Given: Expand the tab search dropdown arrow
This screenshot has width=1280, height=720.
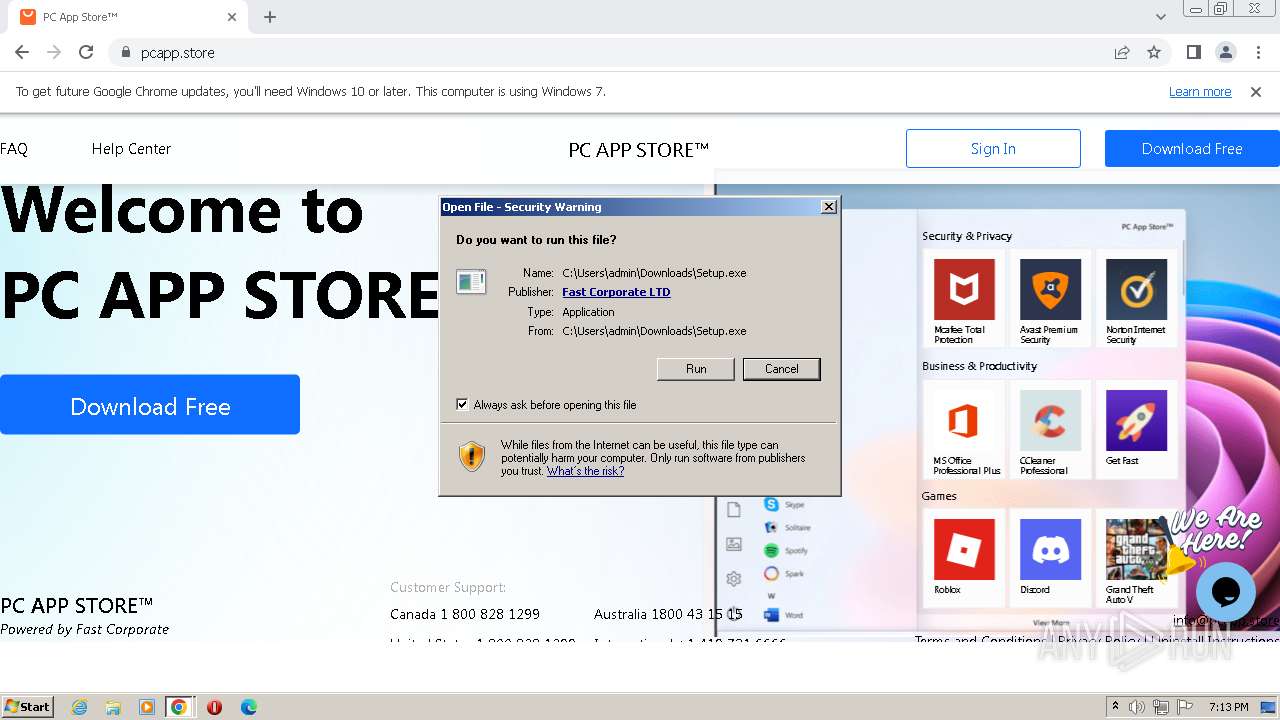Looking at the screenshot, I should 1161,17.
